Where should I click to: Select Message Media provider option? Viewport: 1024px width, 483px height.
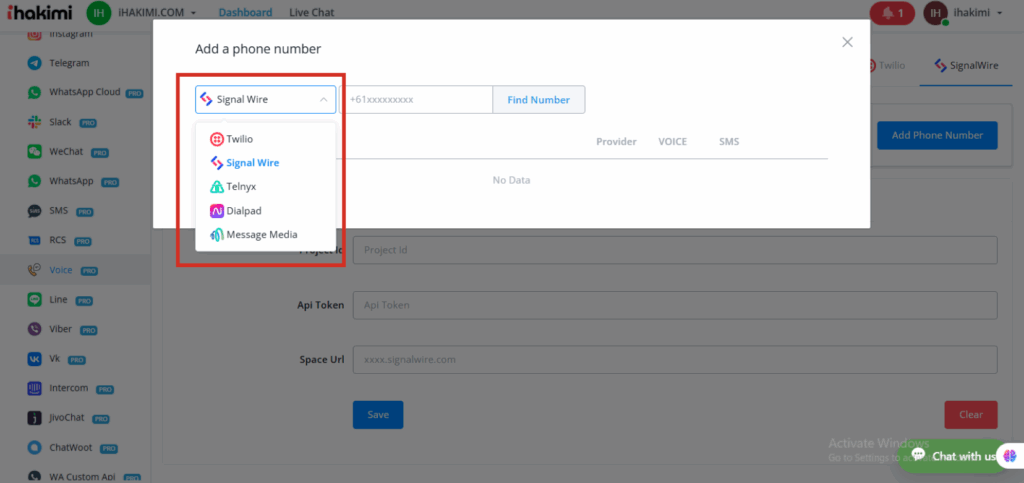260,235
